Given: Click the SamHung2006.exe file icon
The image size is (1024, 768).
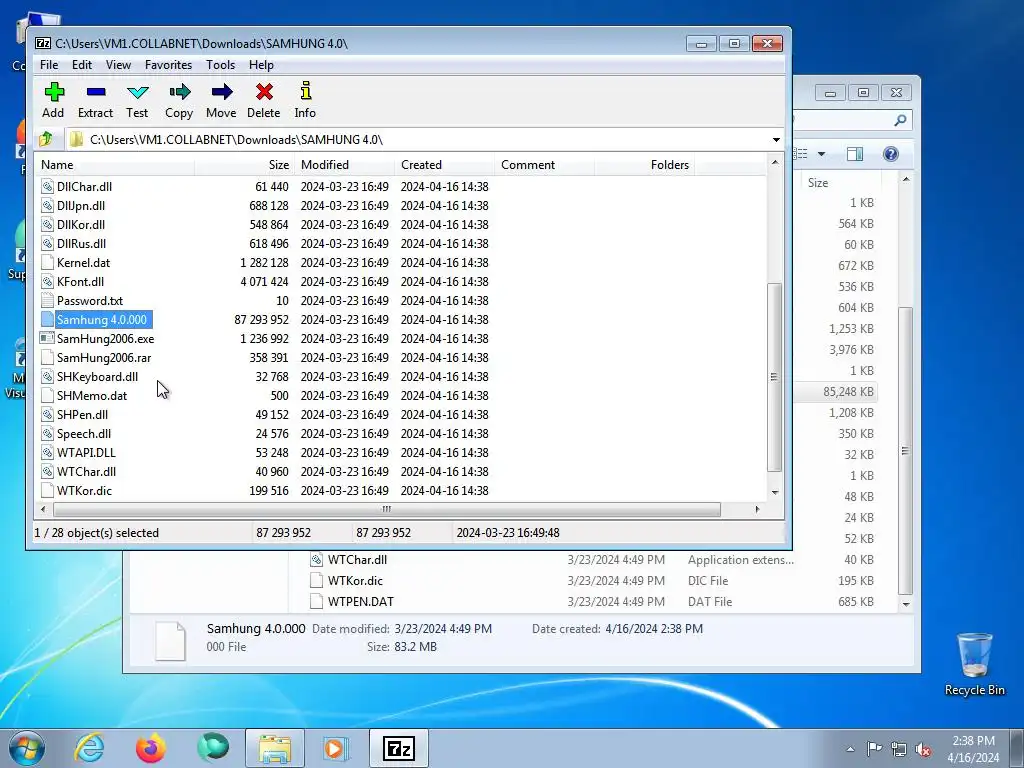Looking at the screenshot, I should (x=47, y=338).
